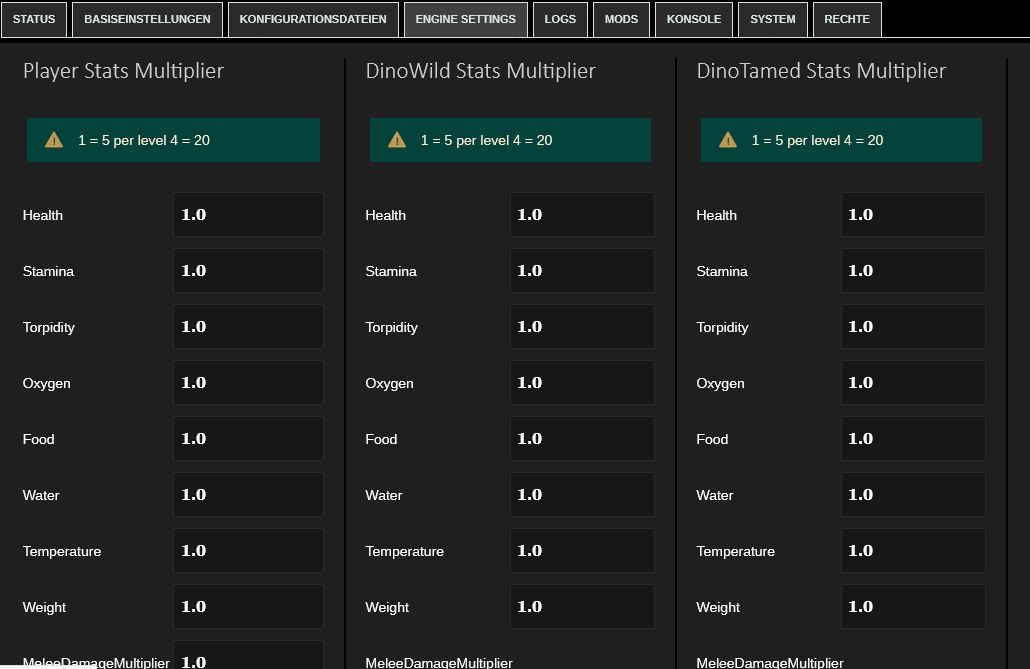Edit DinoTamed Oxygen multiplier field
Image resolution: width=1030 pixels, height=669 pixels.
tap(913, 382)
